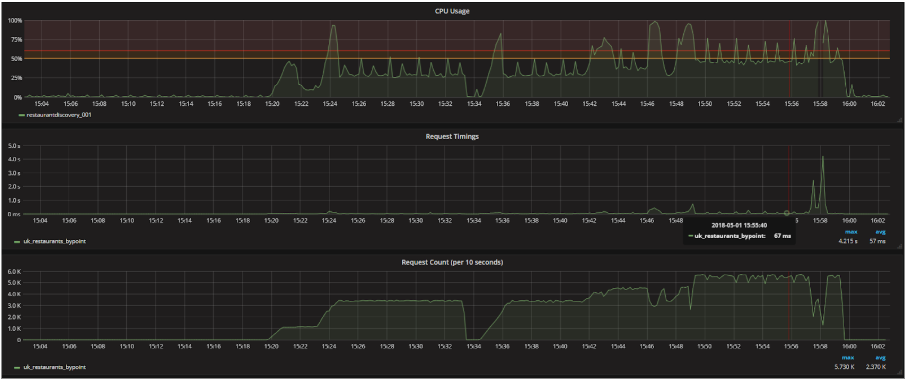Click the 2018-05-01 15:55:40 tooltip timestamp

(x=739, y=226)
